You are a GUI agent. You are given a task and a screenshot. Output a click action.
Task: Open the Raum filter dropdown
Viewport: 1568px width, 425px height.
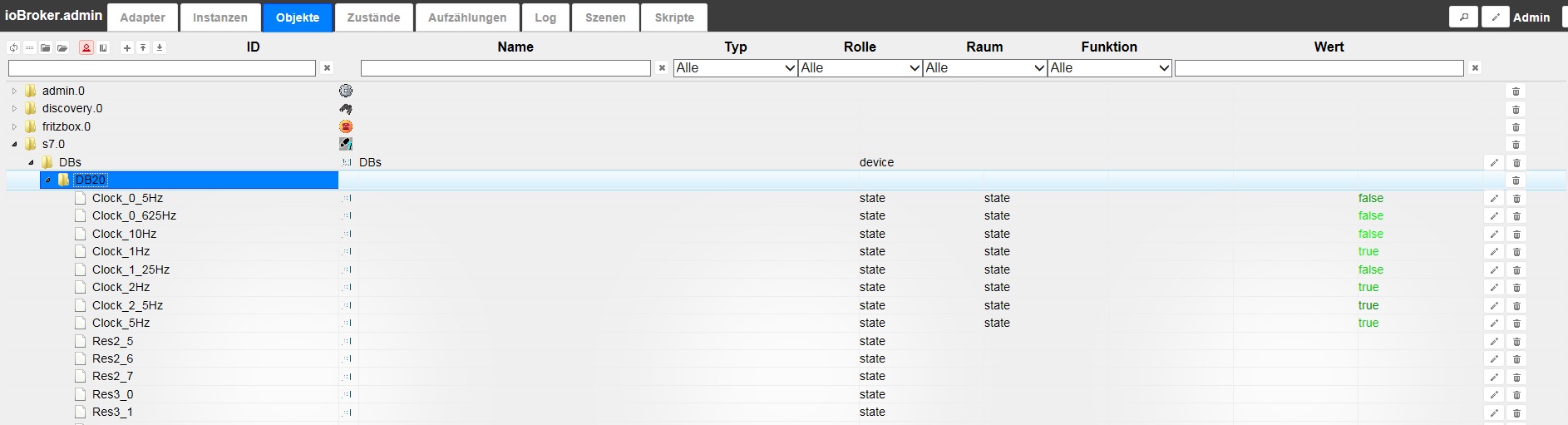tap(984, 68)
